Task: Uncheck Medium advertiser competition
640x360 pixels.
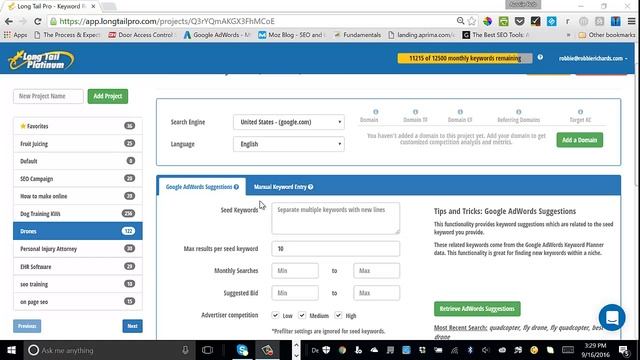Action: (302, 315)
